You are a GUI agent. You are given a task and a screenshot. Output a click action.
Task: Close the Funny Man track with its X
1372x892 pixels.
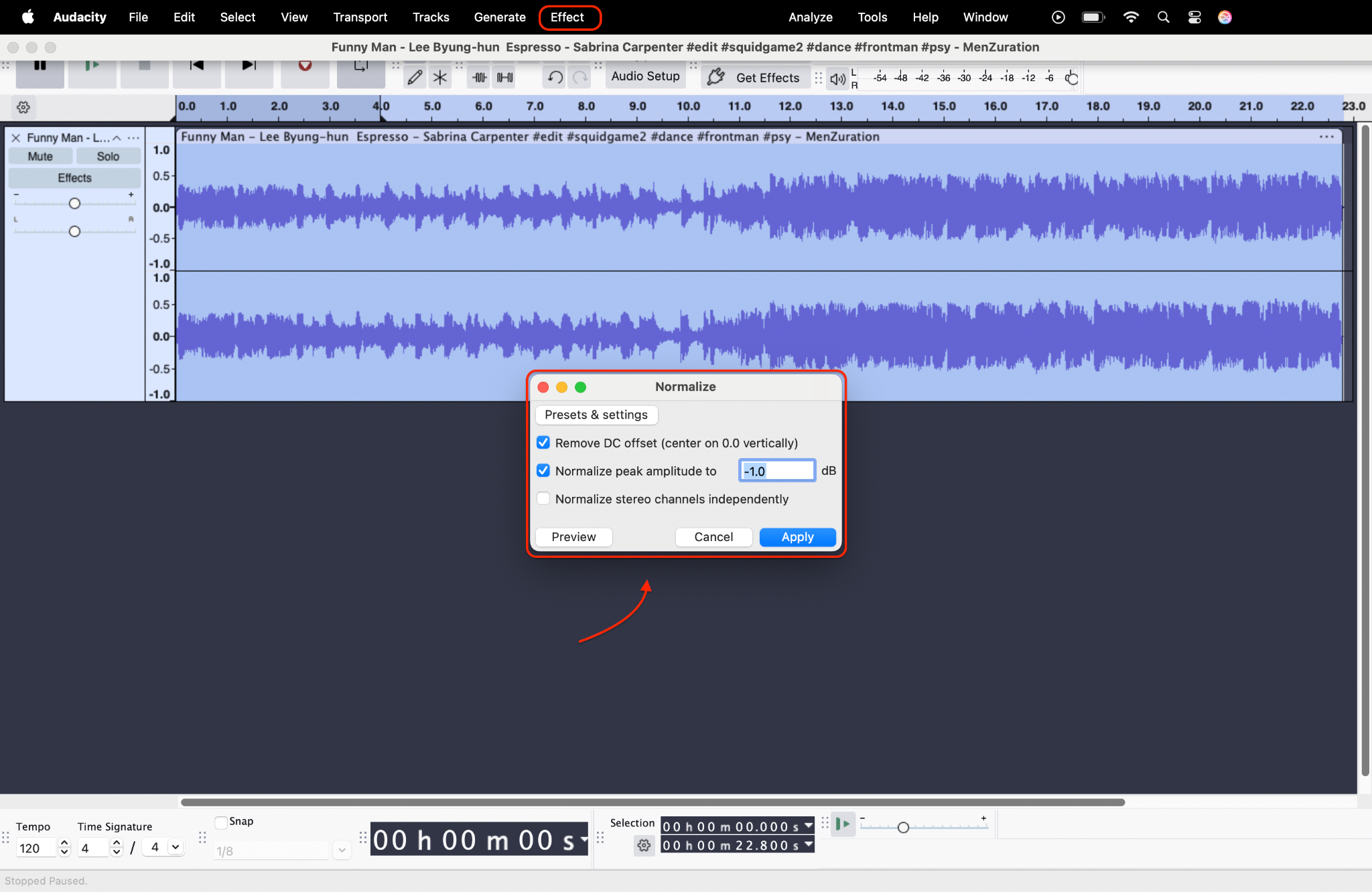point(15,138)
